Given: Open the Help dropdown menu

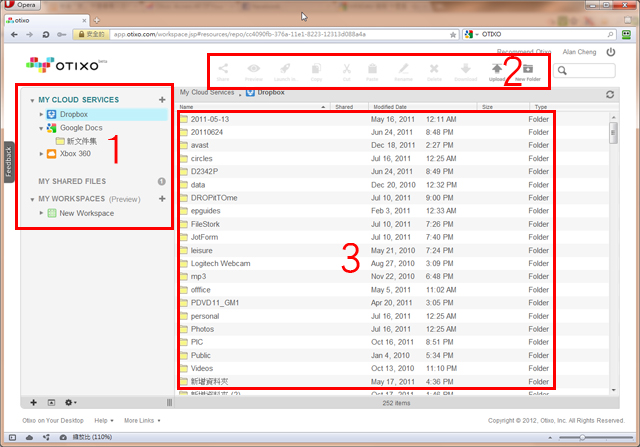Looking at the screenshot, I should (x=102, y=421).
